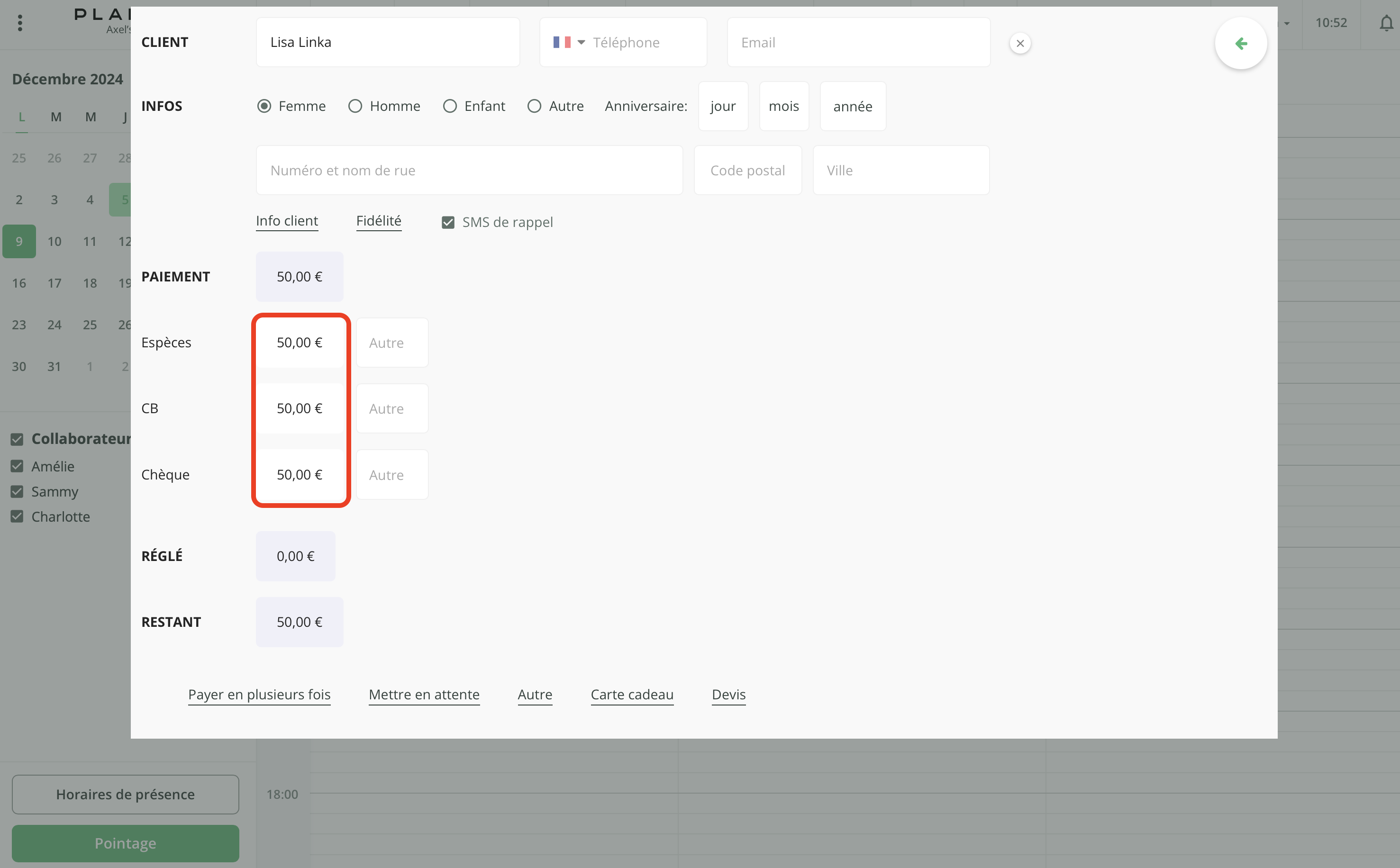Select the Homme radio button
The image size is (1400, 868).
355,106
